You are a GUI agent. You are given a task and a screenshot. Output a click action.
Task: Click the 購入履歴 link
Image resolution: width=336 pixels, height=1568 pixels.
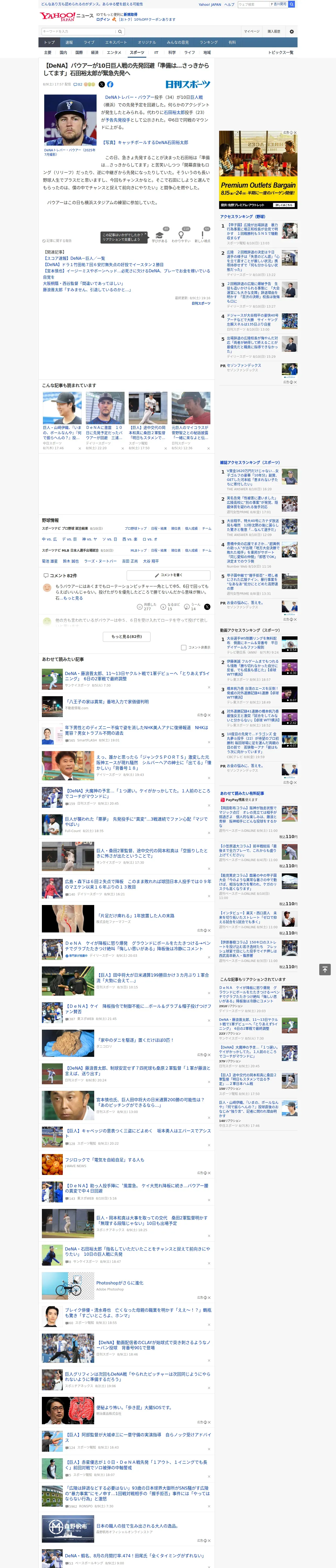pyautogui.click(x=274, y=31)
